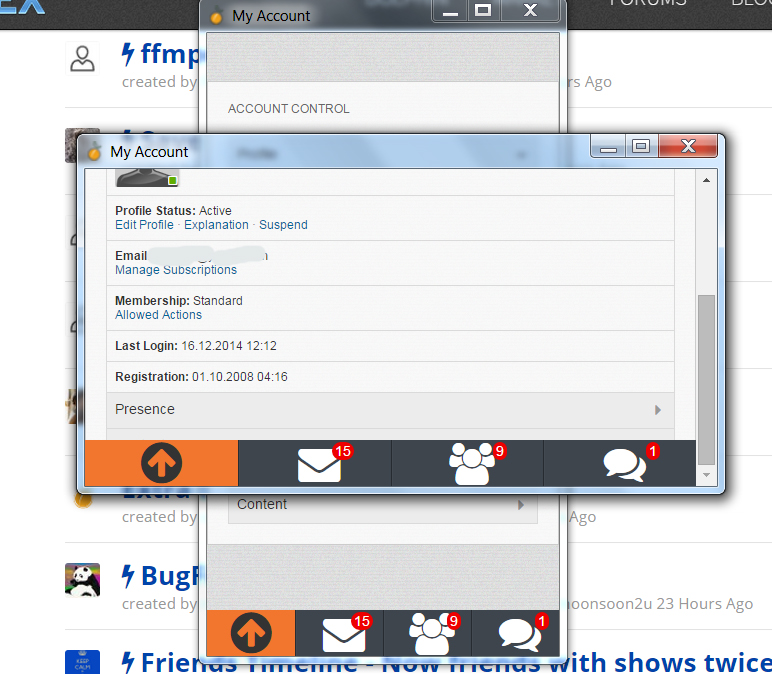Open friends icon with 9 badge in back window

[x=433, y=633]
